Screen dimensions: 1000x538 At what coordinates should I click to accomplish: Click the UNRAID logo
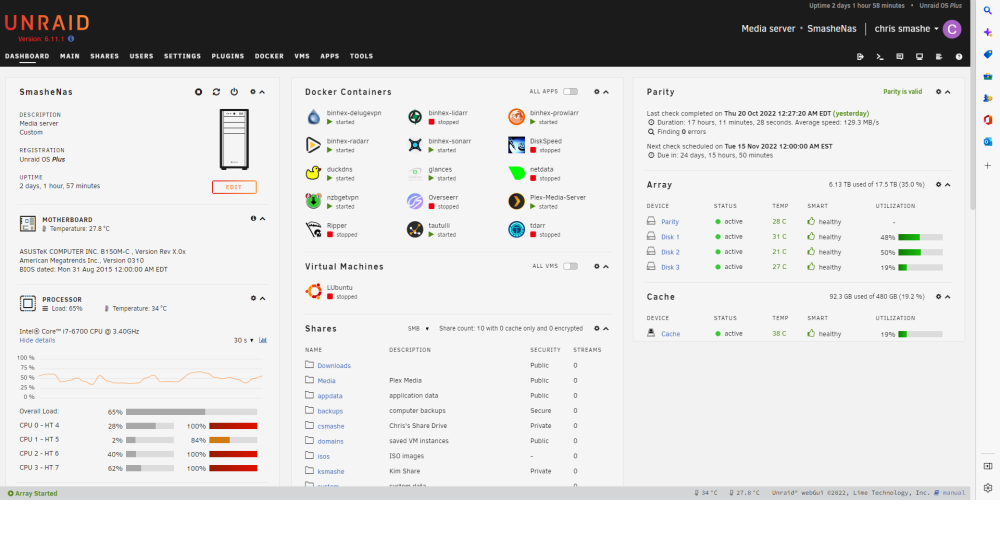pos(47,24)
